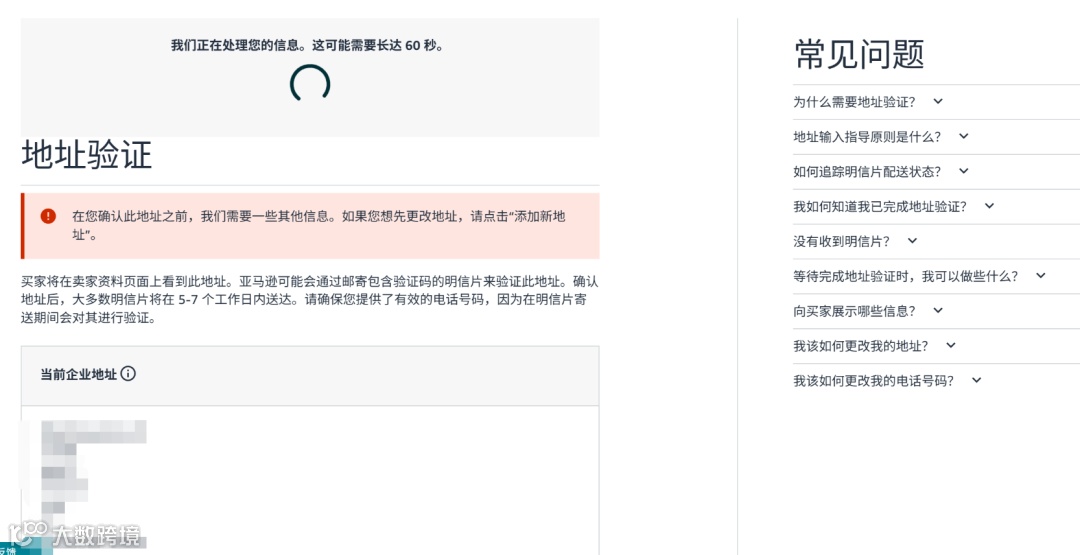The height and width of the screenshot is (555, 1080).
Task: Expand 我如何知道我已完成地址验证? chevron
Action: coord(990,206)
